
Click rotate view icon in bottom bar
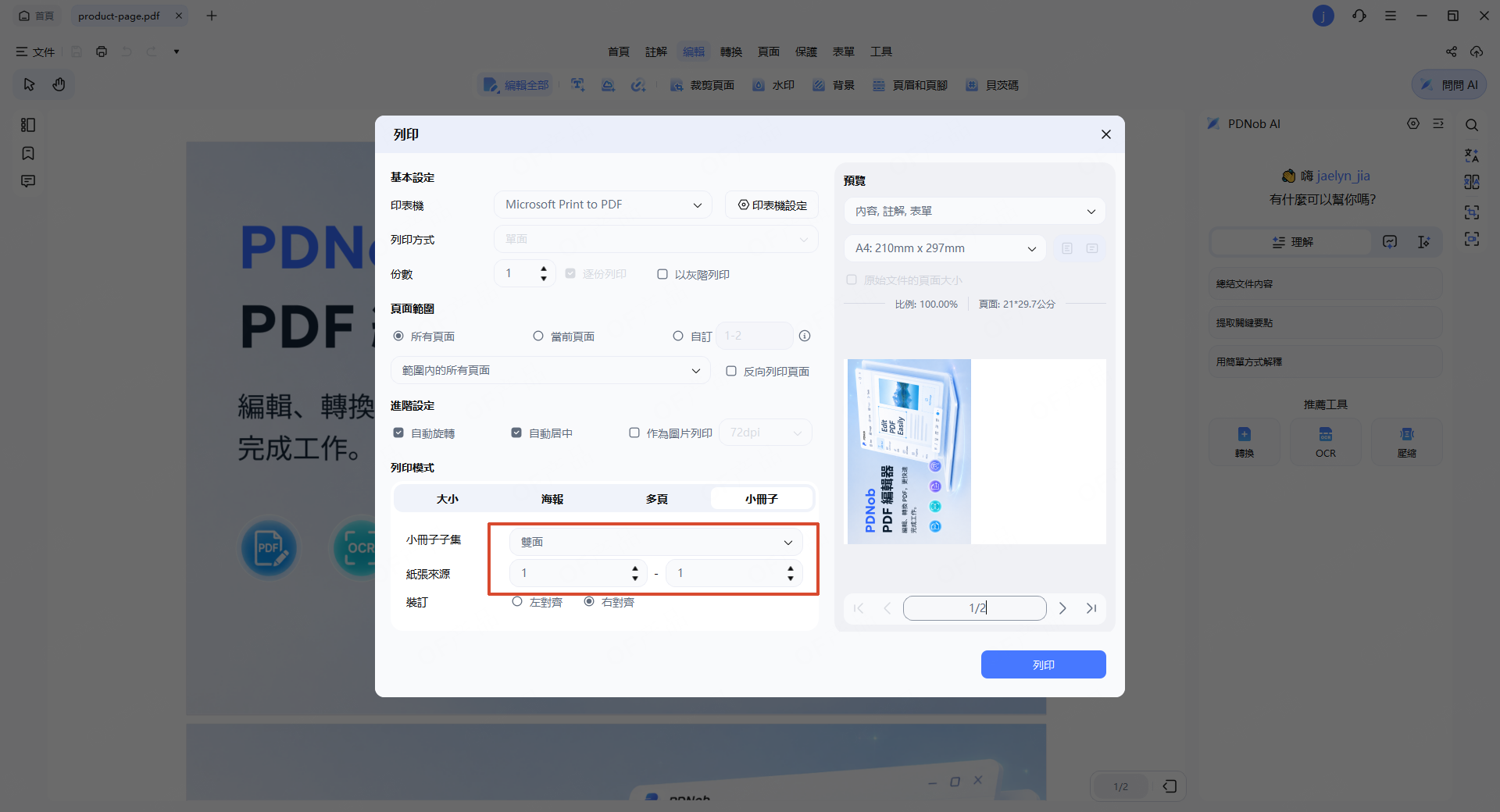pos(1170,786)
